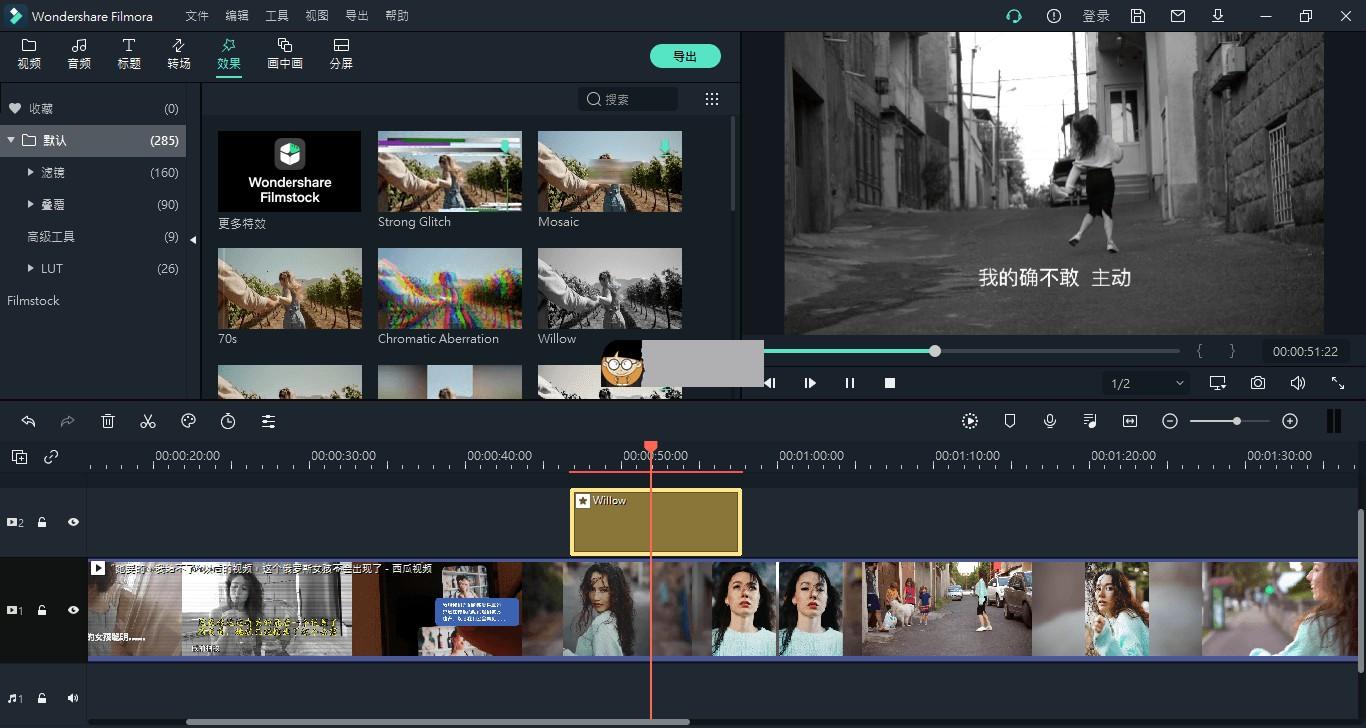Screen dimensions: 1366x728
Task: Select the 高级工具 category
Action: pyautogui.click(x=93, y=236)
